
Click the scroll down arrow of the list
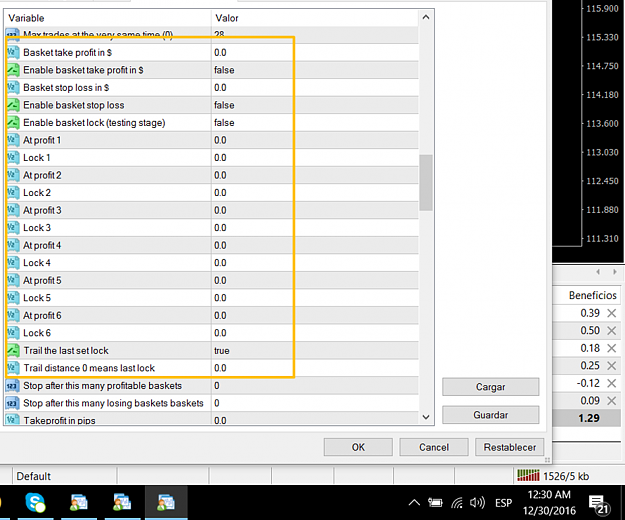point(426,417)
